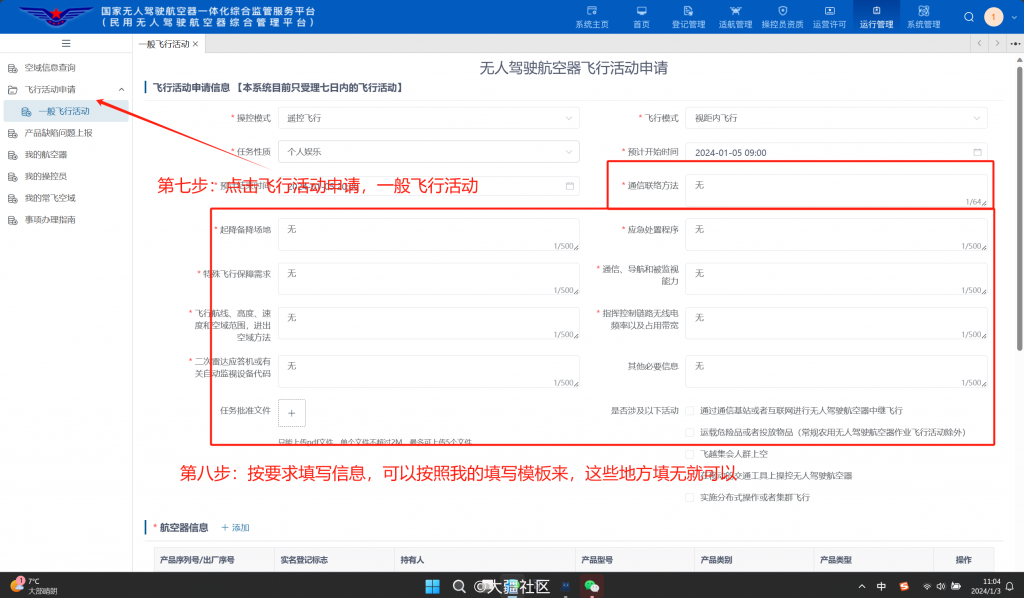1024x598 pixels.
Task: Collapse the 飞行活动申请 sidebar group
Action: click(120, 87)
